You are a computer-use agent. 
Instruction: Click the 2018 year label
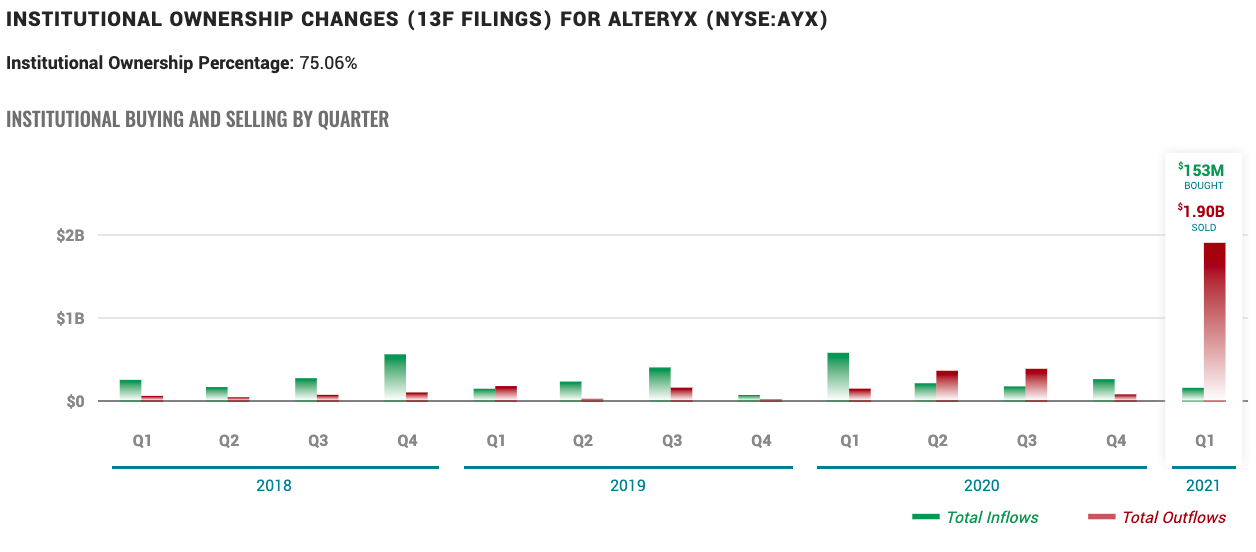click(x=274, y=486)
